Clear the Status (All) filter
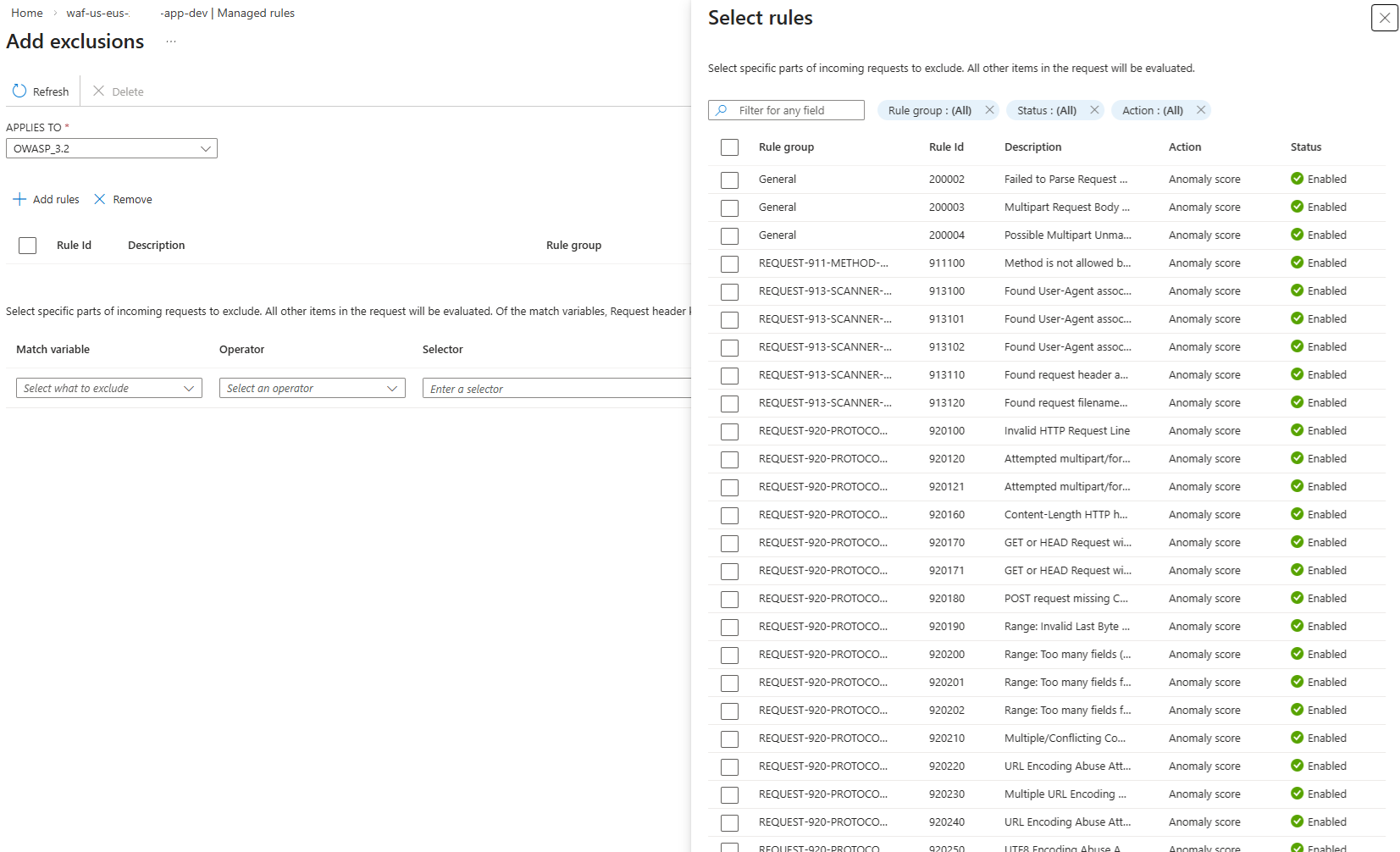1400x852 pixels. point(1094,110)
